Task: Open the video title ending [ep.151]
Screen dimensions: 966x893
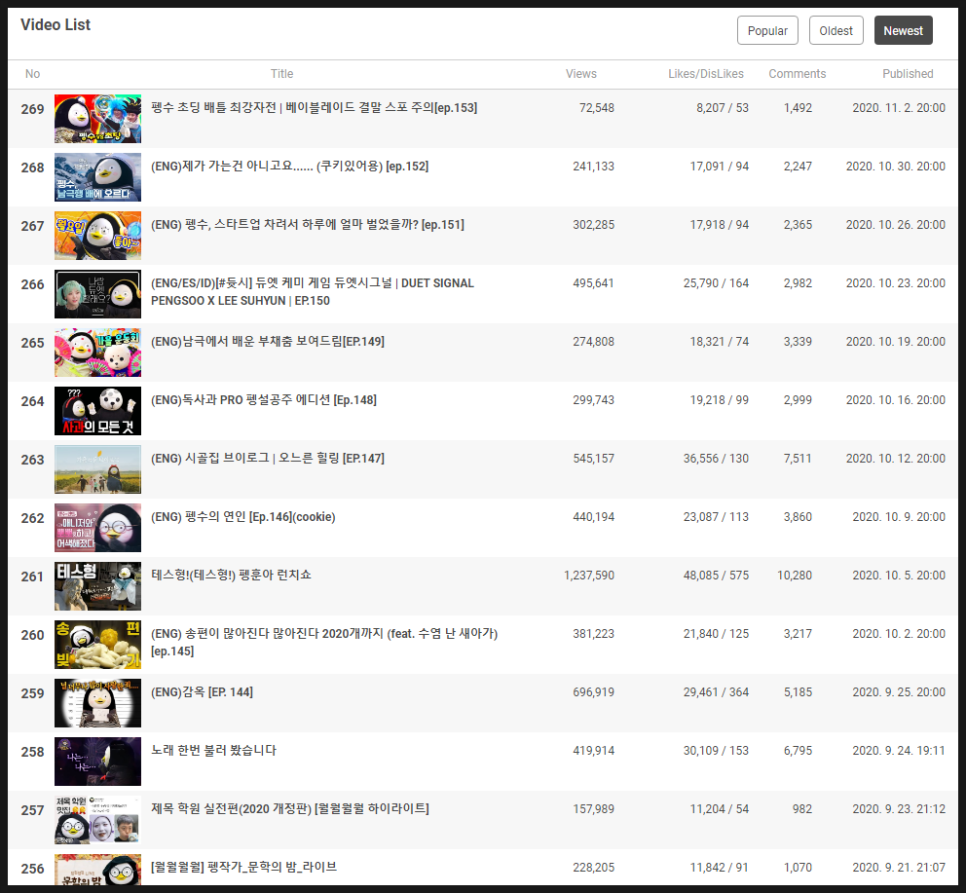Action: pyautogui.click(x=307, y=225)
